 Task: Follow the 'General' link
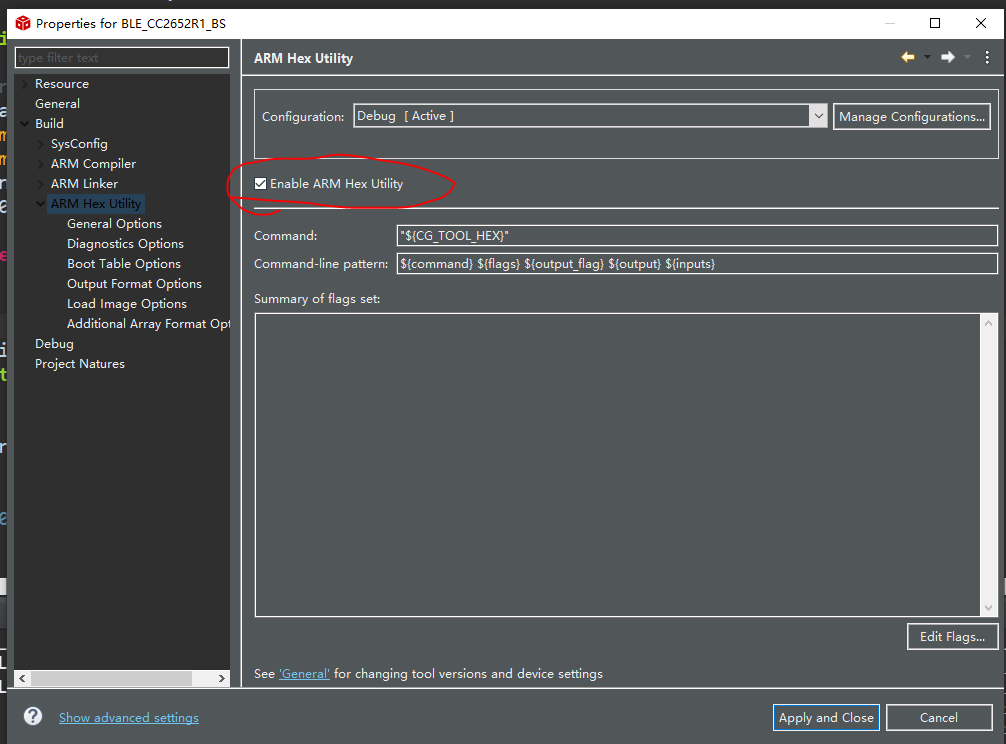(304, 674)
